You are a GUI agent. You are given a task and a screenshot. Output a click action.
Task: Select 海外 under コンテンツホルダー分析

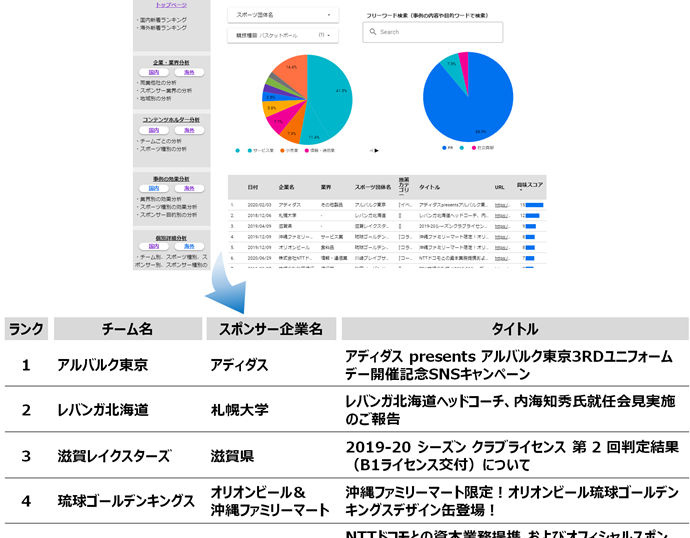(189, 130)
